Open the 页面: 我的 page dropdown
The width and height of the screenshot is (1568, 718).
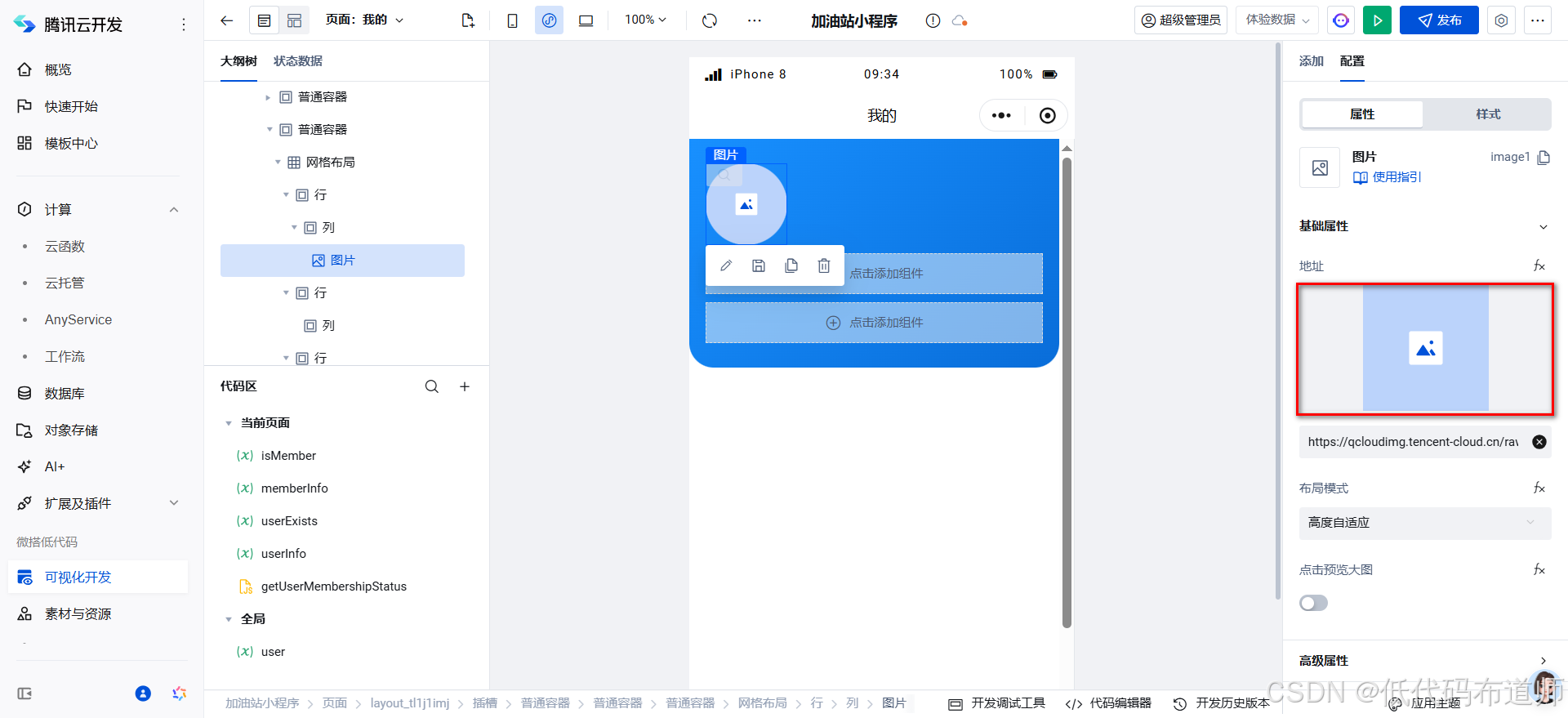(364, 20)
